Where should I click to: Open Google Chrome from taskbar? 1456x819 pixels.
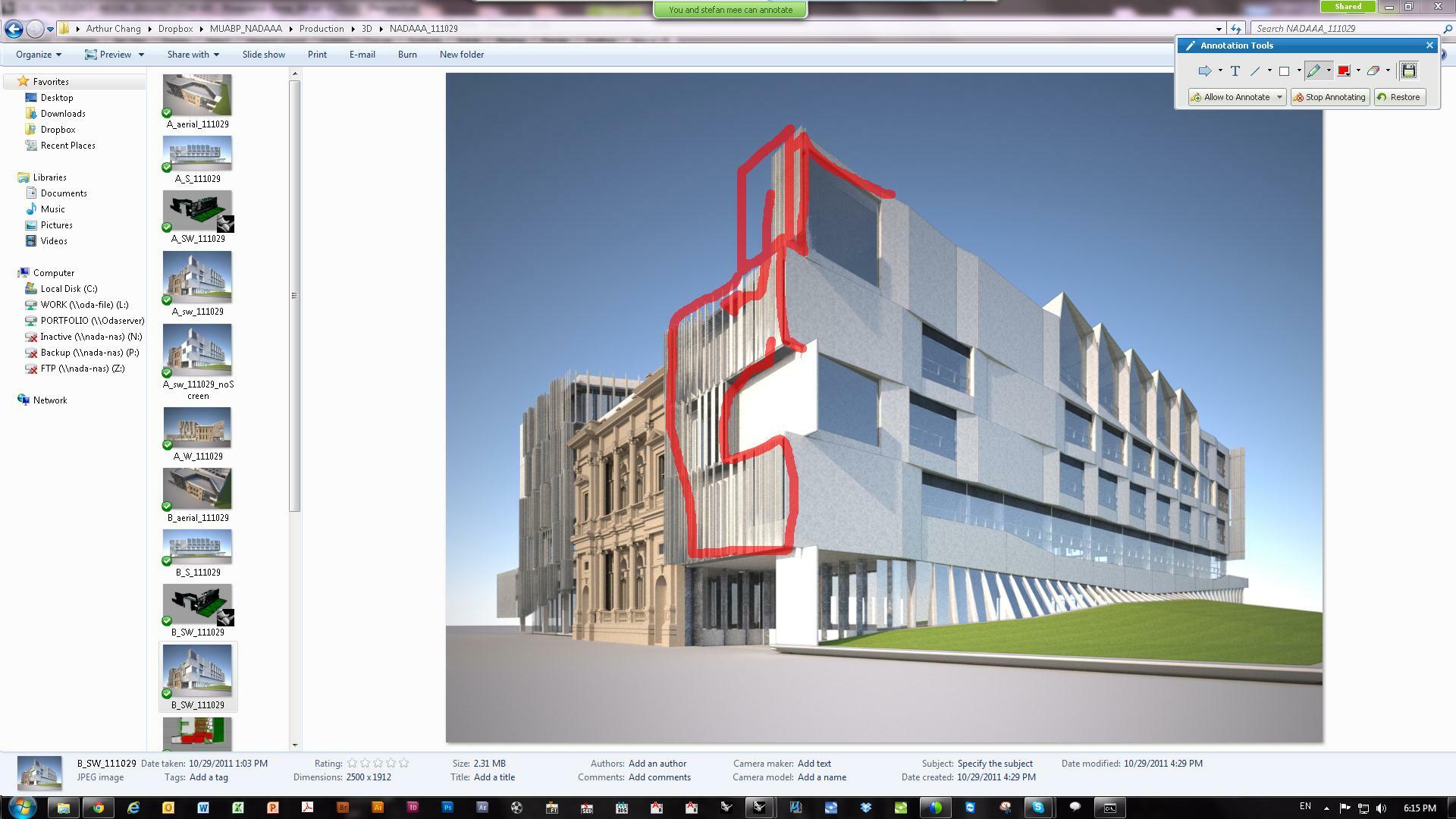(98, 808)
